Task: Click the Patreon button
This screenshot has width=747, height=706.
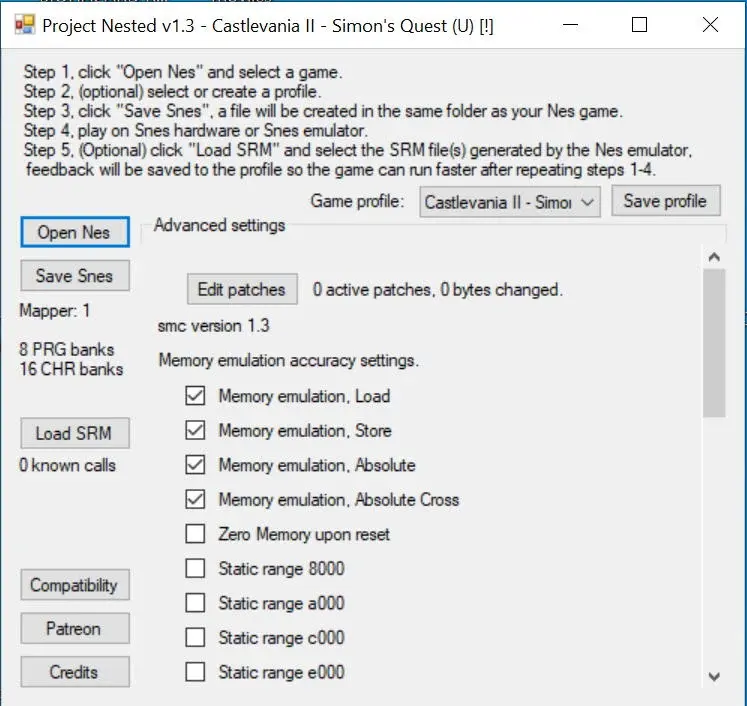Action: pos(75,629)
